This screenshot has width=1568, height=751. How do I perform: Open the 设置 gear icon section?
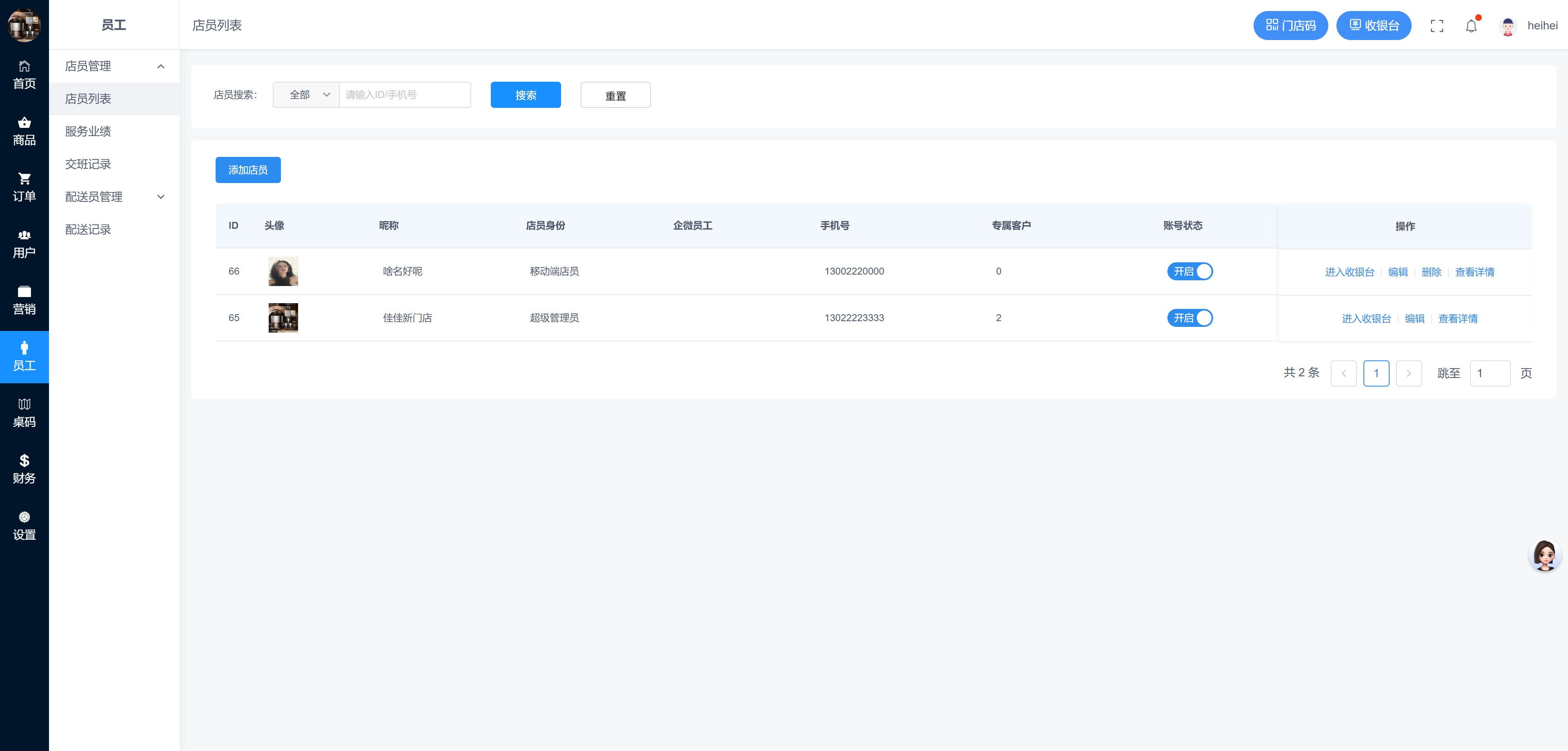(24, 525)
